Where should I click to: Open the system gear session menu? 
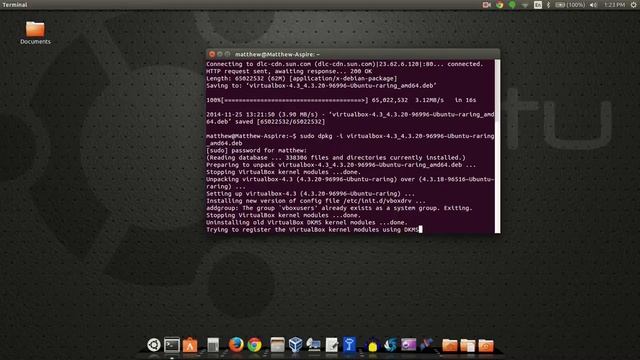(634, 5)
